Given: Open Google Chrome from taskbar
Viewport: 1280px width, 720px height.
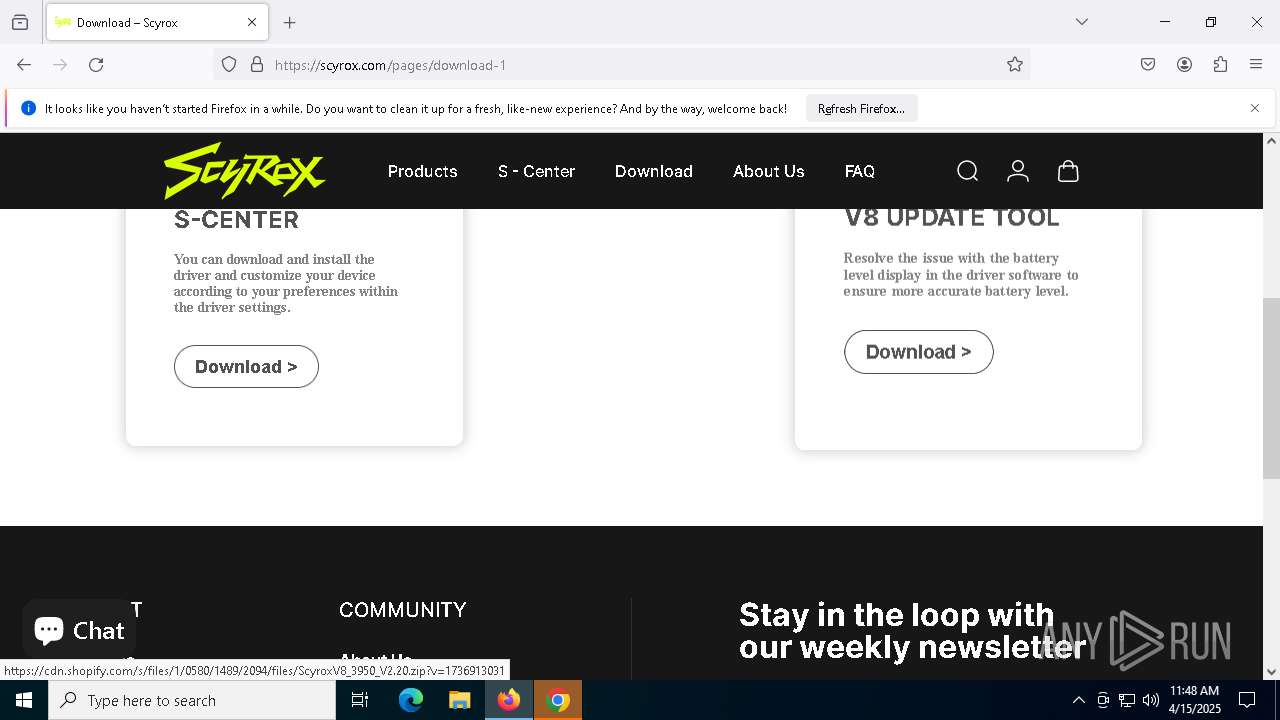Looking at the screenshot, I should tap(559, 700).
